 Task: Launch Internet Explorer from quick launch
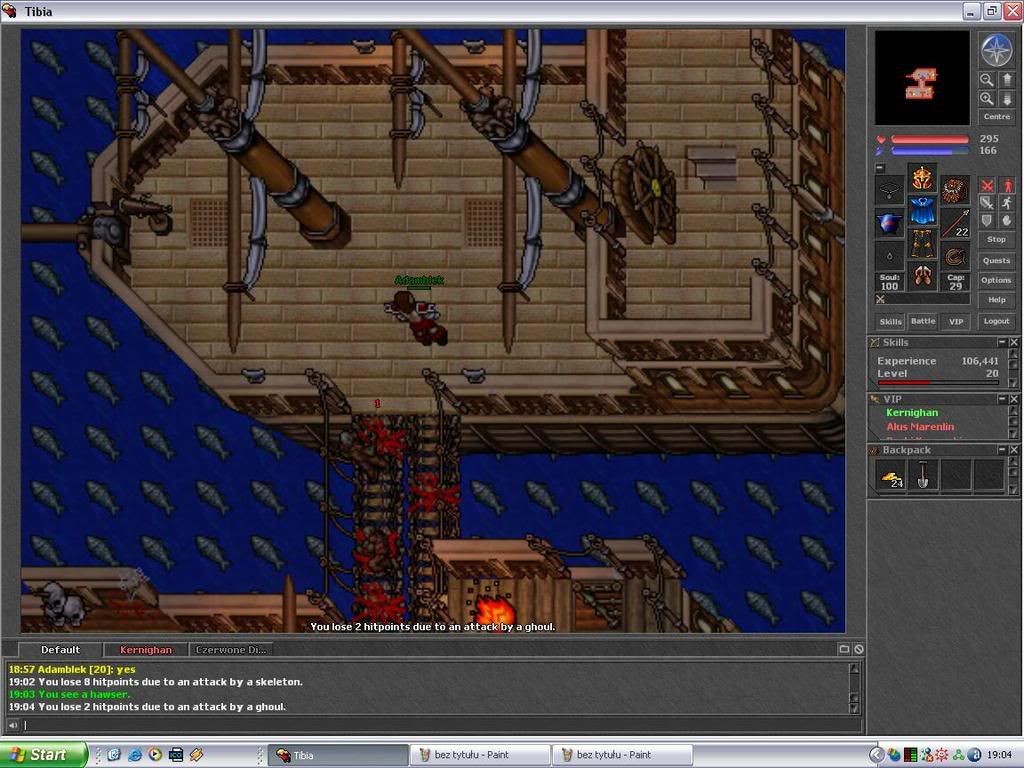click(135, 755)
